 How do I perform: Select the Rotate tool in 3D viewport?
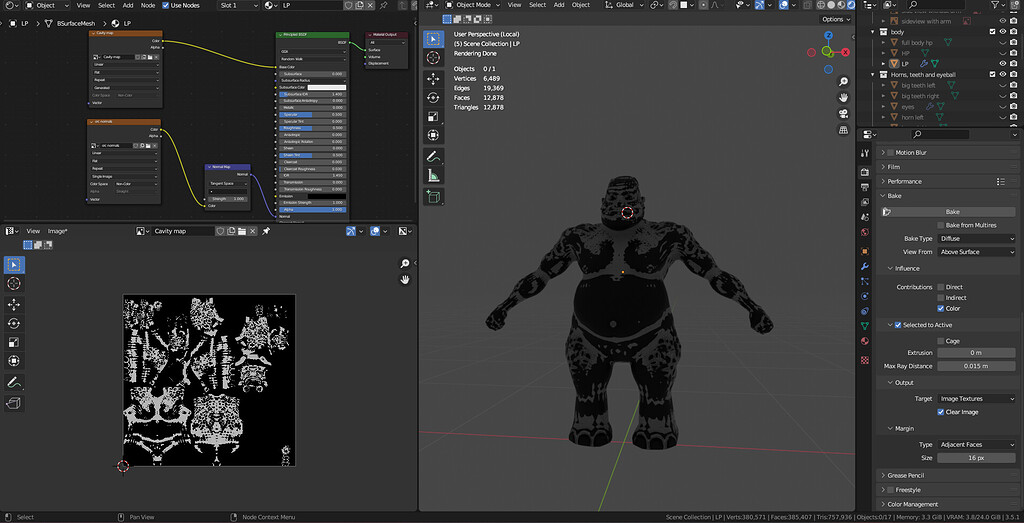433,97
